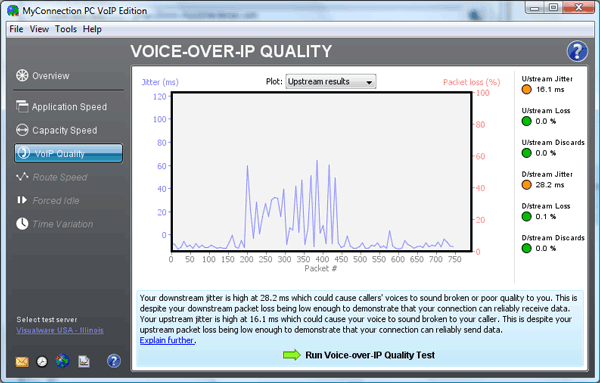Click the VOICE-OVER-IP QUALITY heading
Screen dimensions: 600x383
pos(231,51)
